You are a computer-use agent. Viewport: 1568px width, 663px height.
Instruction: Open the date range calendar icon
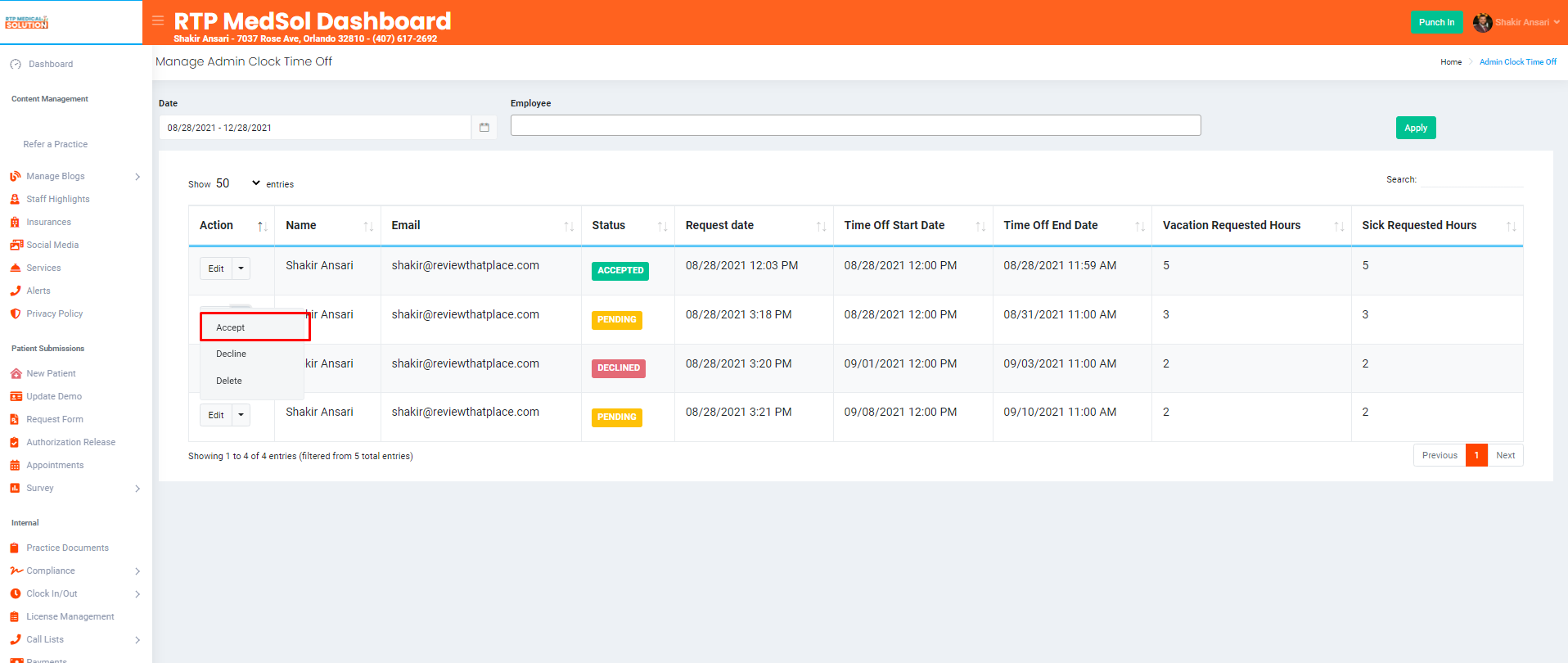(x=484, y=128)
